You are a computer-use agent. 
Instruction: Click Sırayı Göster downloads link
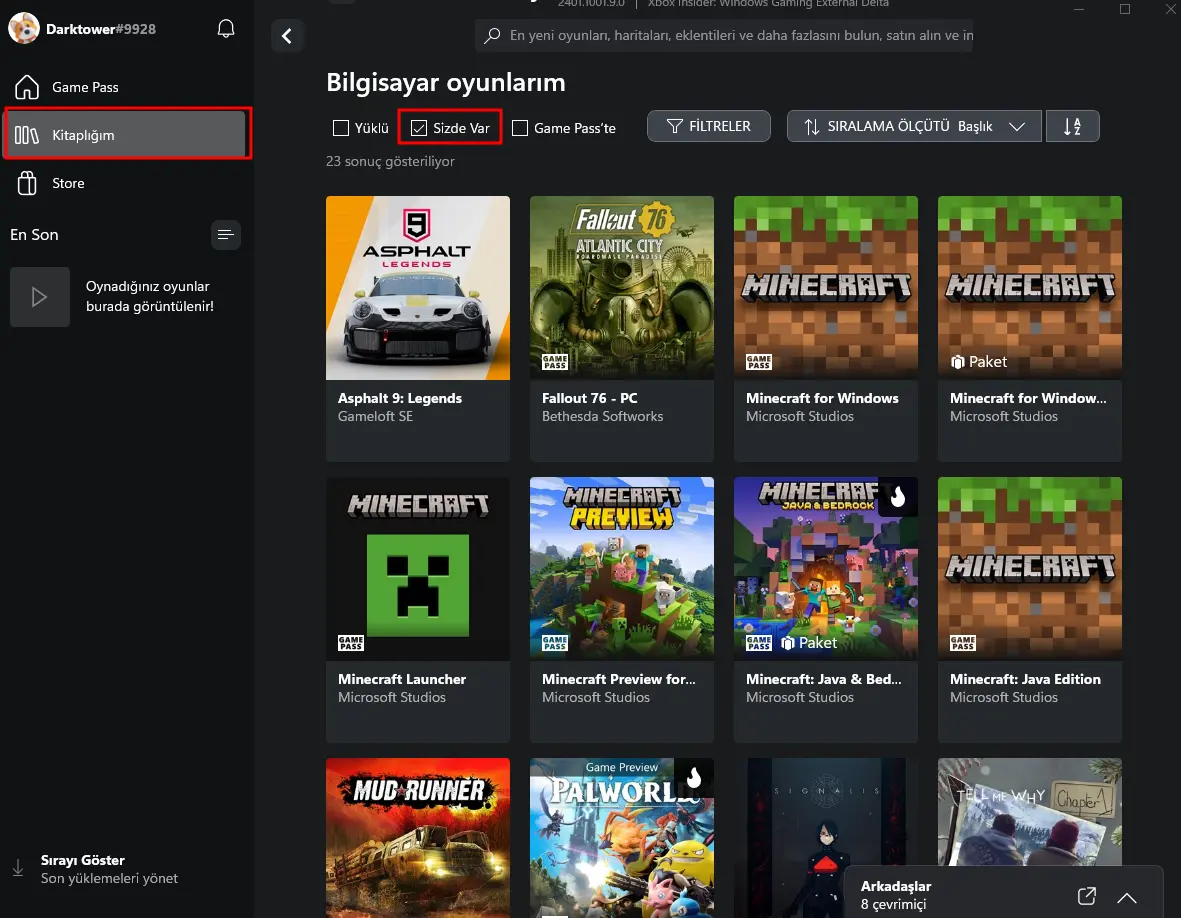82,860
